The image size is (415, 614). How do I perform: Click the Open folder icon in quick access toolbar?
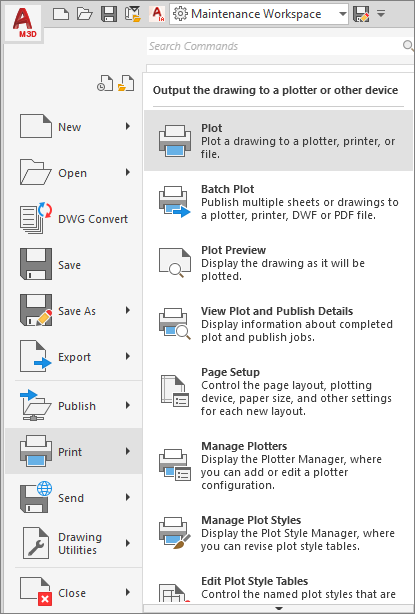(85, 14)
